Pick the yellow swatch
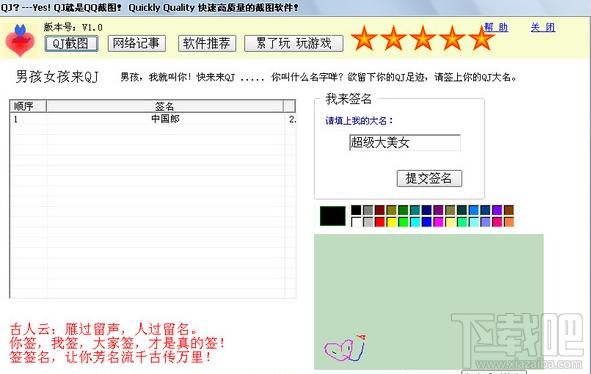 point(391,222)
